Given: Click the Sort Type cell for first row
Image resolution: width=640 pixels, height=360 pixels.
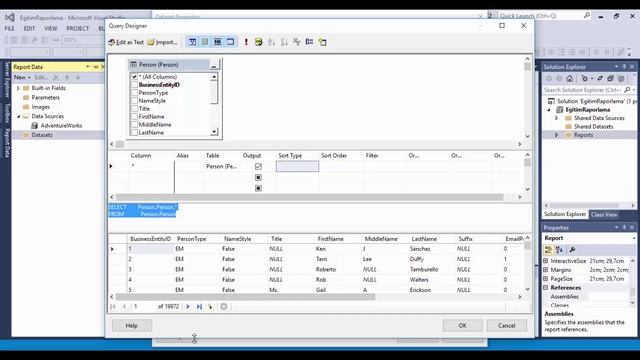Looking at the screenshot, I should tap(298, 166).
